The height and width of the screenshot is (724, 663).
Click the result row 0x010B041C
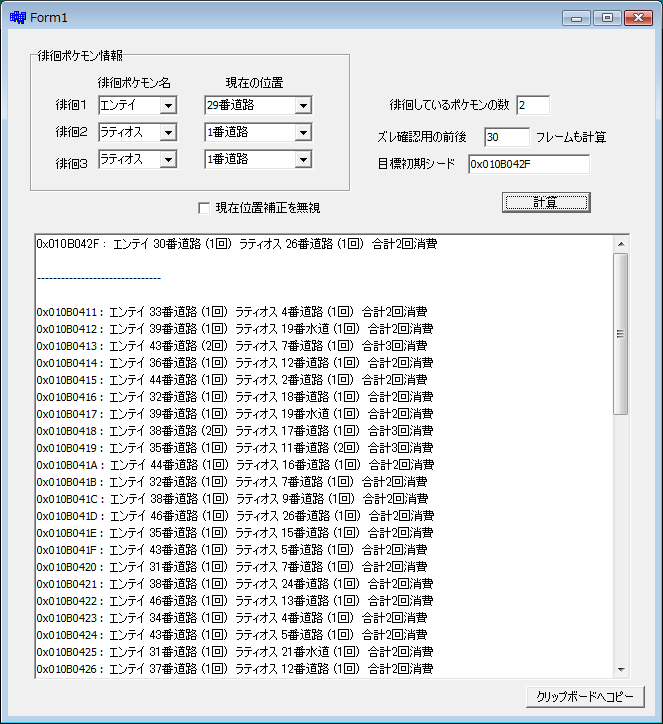(232, 499)
